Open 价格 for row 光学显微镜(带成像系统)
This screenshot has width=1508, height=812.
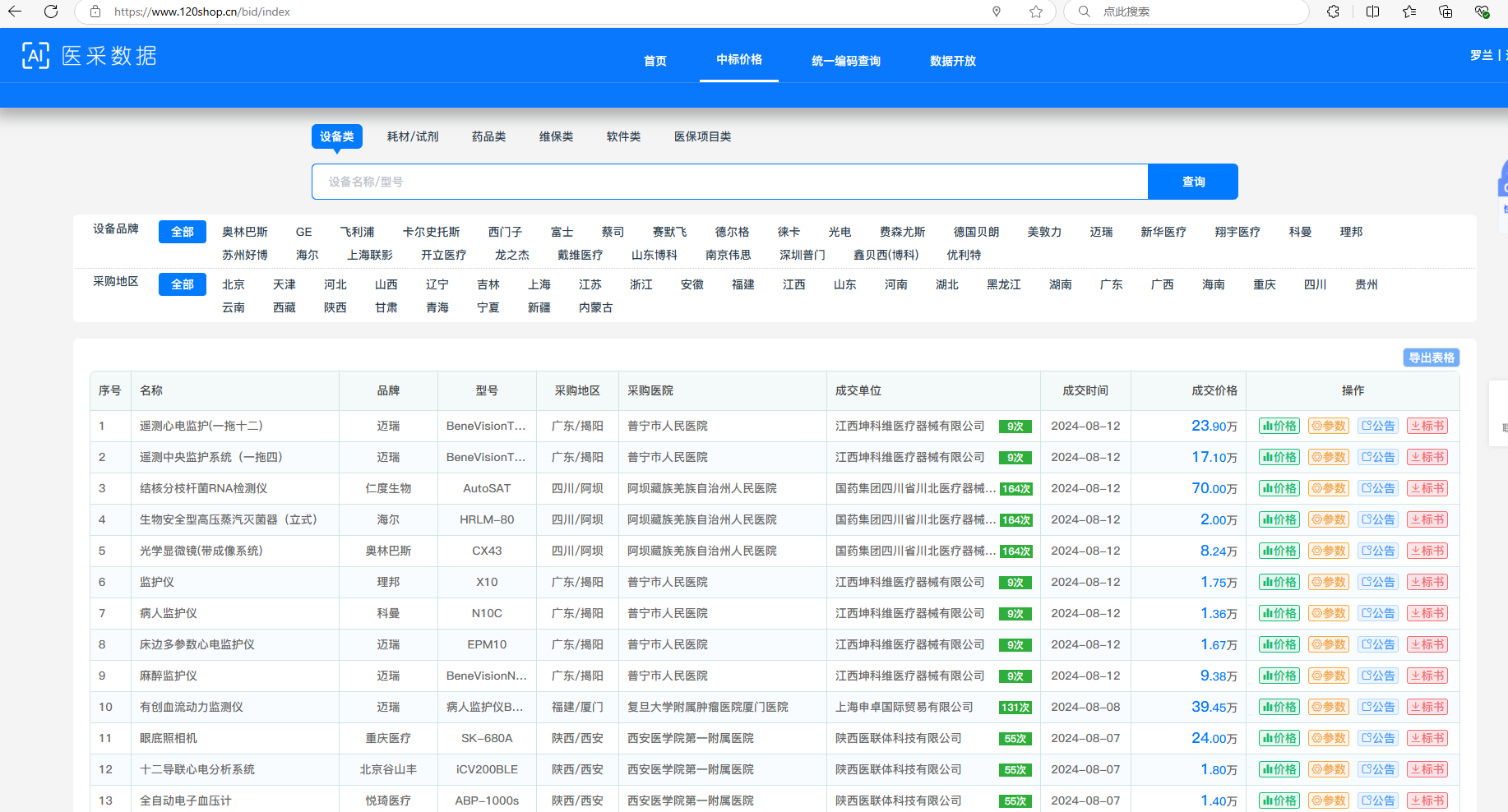[1279, 551]
